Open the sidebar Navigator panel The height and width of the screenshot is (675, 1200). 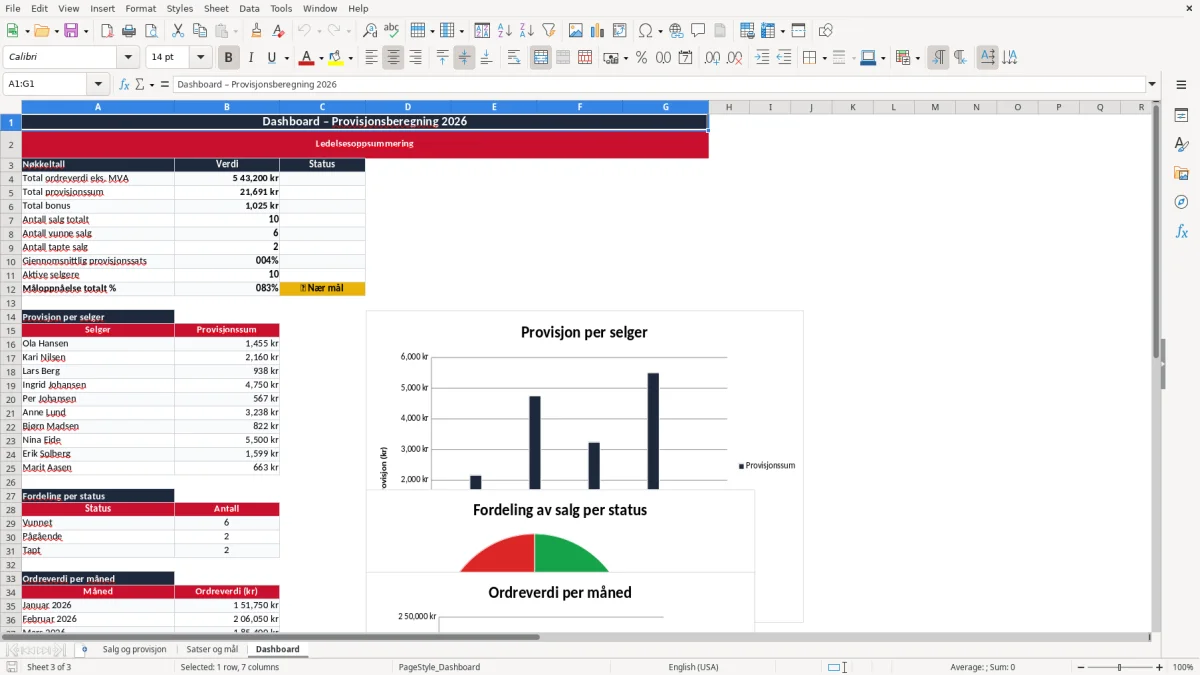pyautogui.click(x=1181, y=203)
